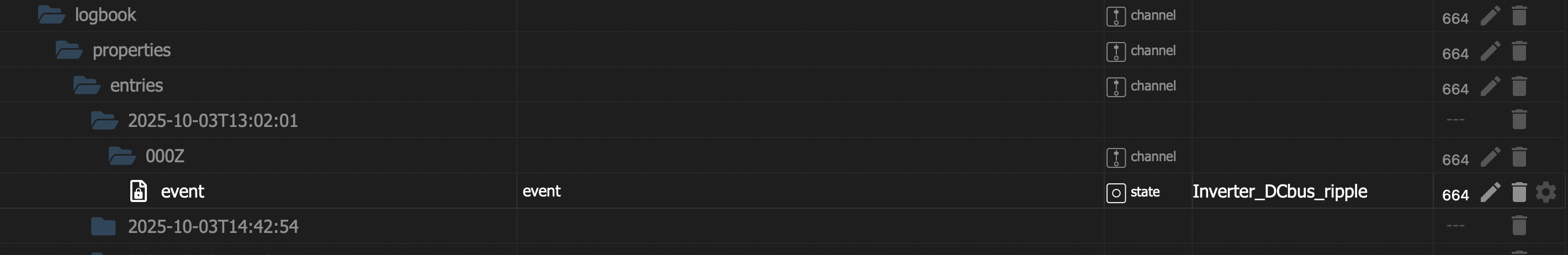
Task: Click the Inverter_DCbus_ripple value
Action: 1279,192
